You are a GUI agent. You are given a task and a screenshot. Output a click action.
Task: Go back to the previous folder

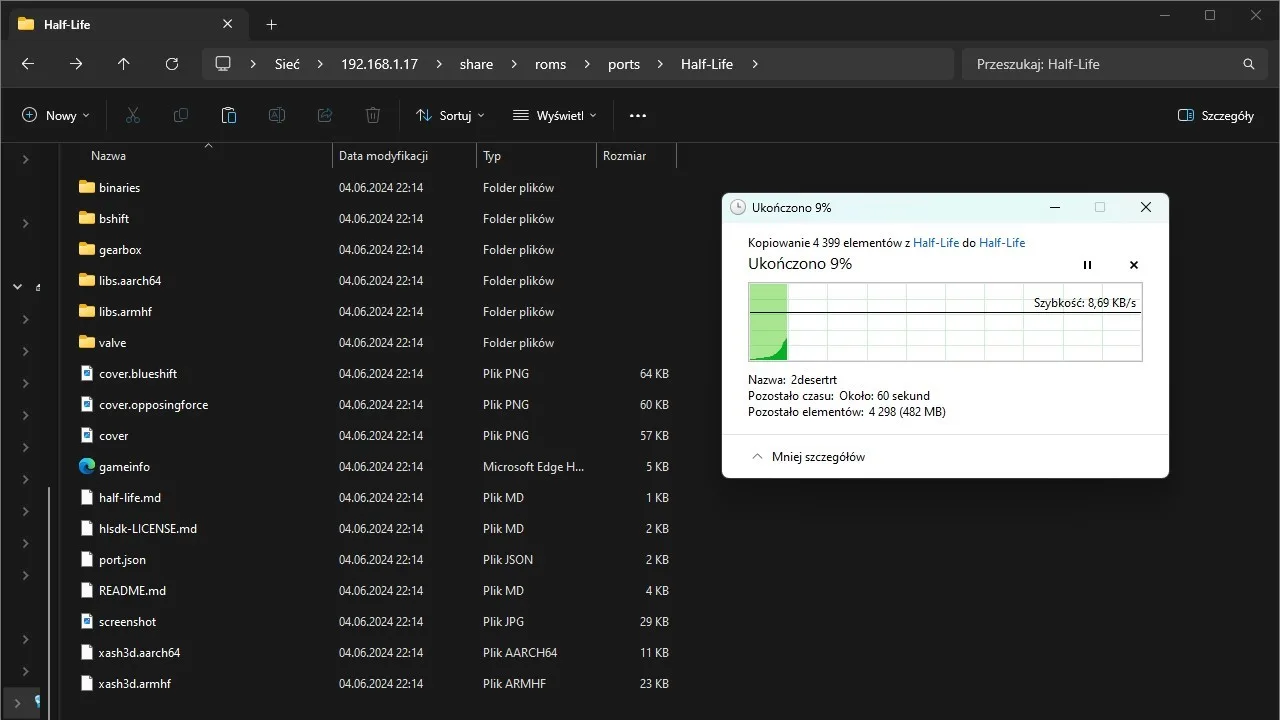point(28,64)
